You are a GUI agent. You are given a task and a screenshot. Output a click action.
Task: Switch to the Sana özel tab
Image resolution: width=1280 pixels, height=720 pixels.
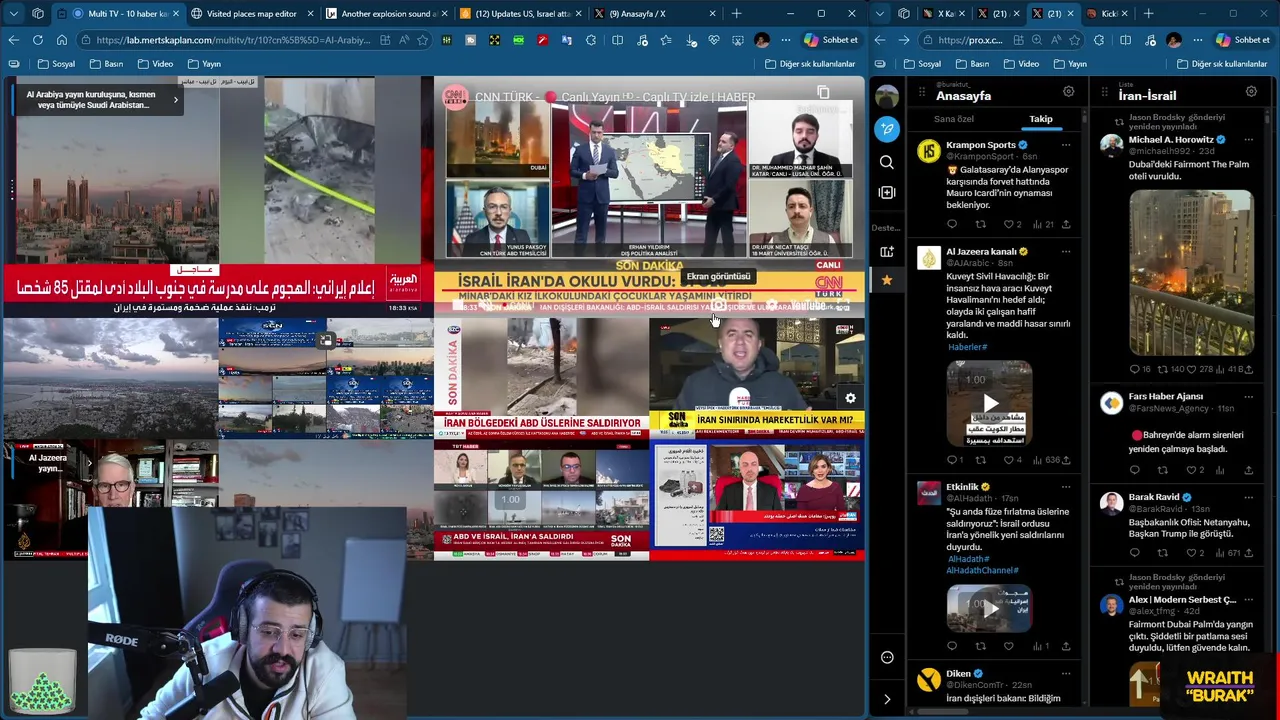pyautogui.click(x=953, y=119)
